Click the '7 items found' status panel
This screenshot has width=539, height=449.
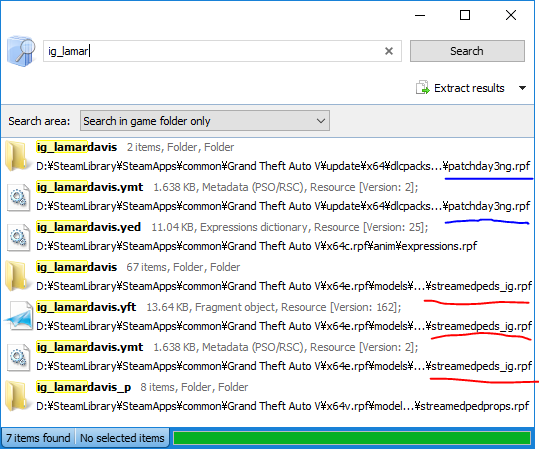(x=38, y=438)
